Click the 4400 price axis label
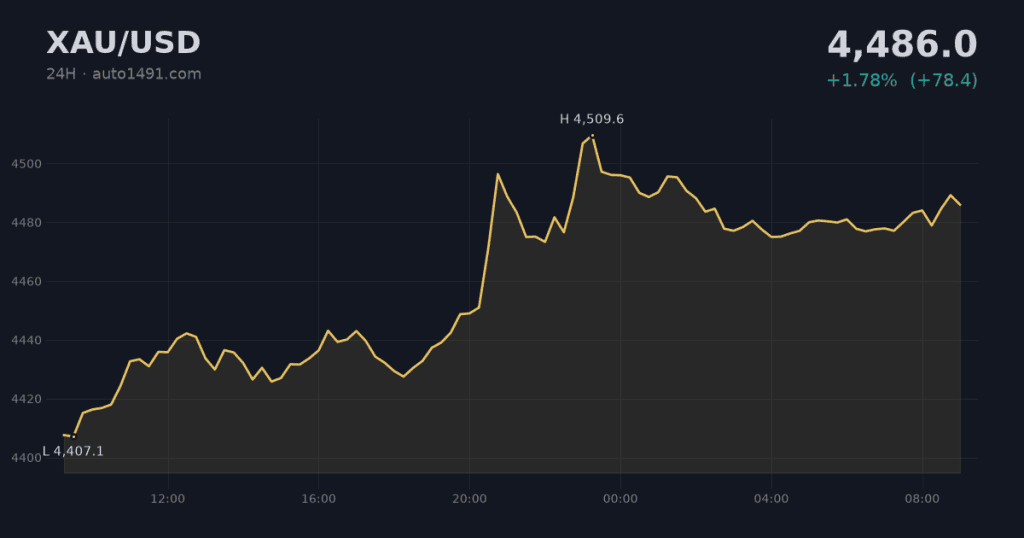1024x538 pixels. pos(27,458)
